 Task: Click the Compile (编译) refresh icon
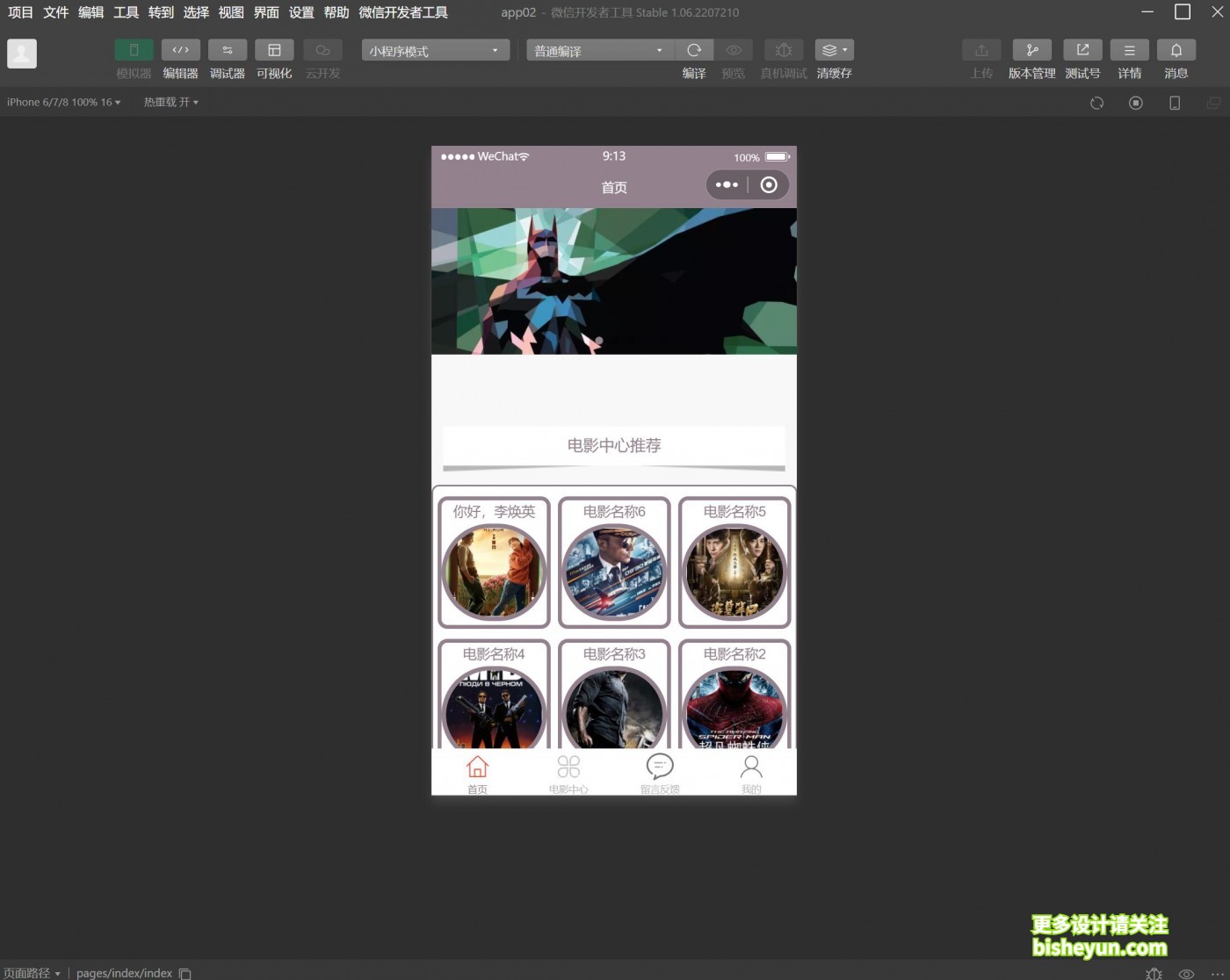(694, 50)
